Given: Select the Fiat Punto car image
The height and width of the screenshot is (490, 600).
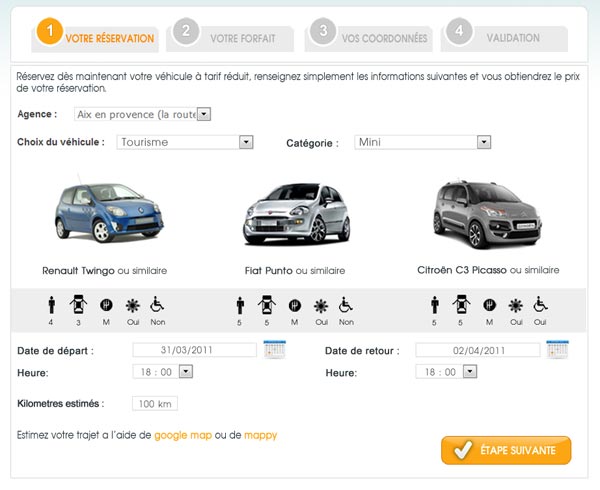Looking at the screenshot, I should tap(296, 213).
